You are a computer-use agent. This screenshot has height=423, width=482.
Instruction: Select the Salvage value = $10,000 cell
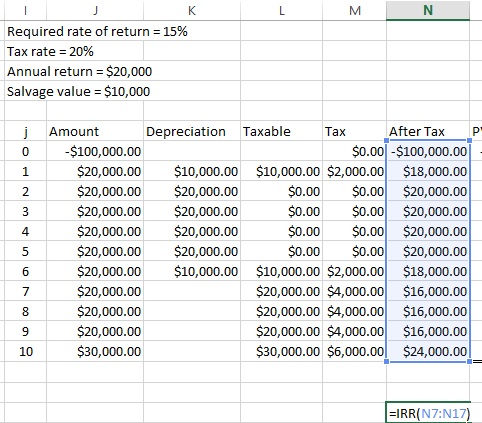pos(78,92)
